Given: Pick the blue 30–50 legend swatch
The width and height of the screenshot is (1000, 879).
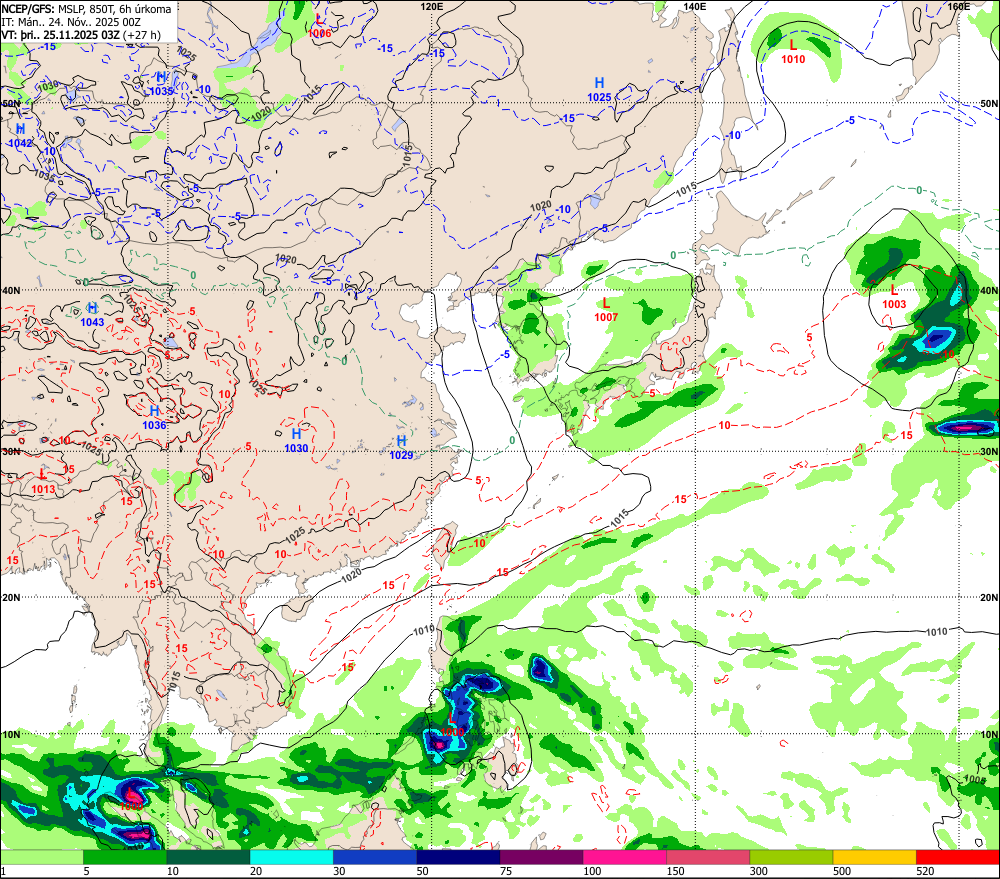Looking at the screenshot, I should coord(375,857).
